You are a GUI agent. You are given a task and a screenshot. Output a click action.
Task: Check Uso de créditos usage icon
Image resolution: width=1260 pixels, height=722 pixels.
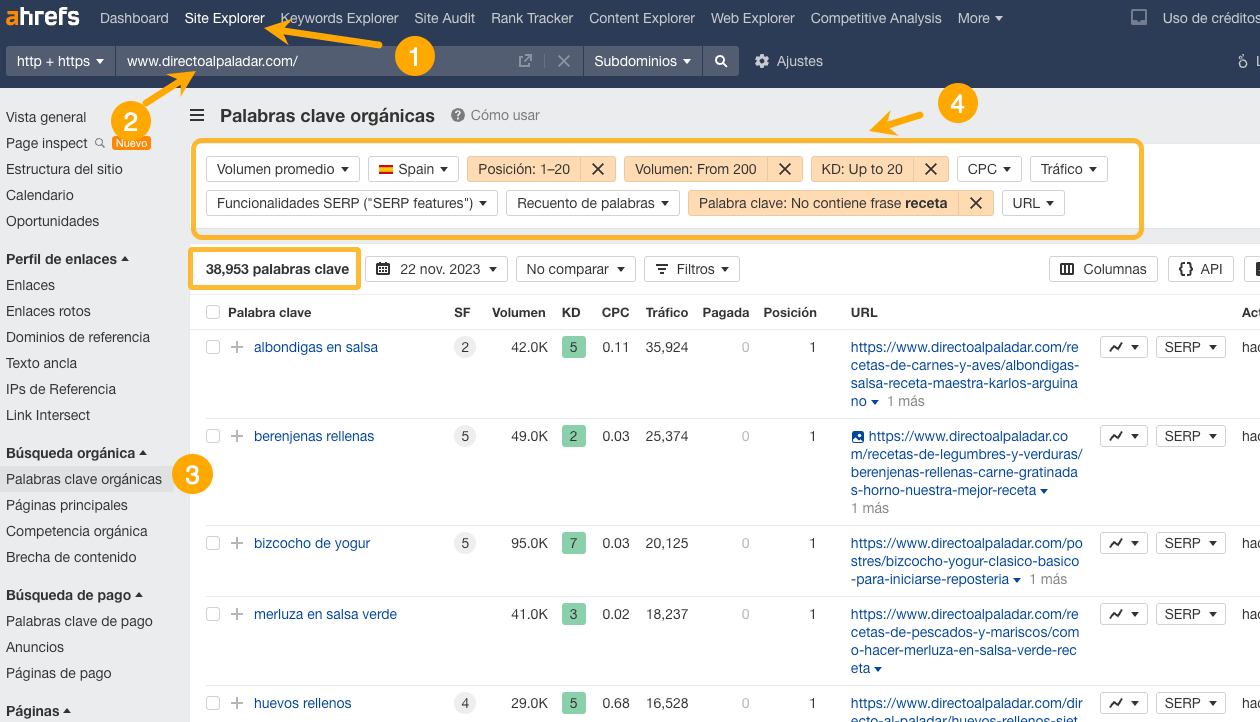pyautogui.click(x=1138, y=17)
